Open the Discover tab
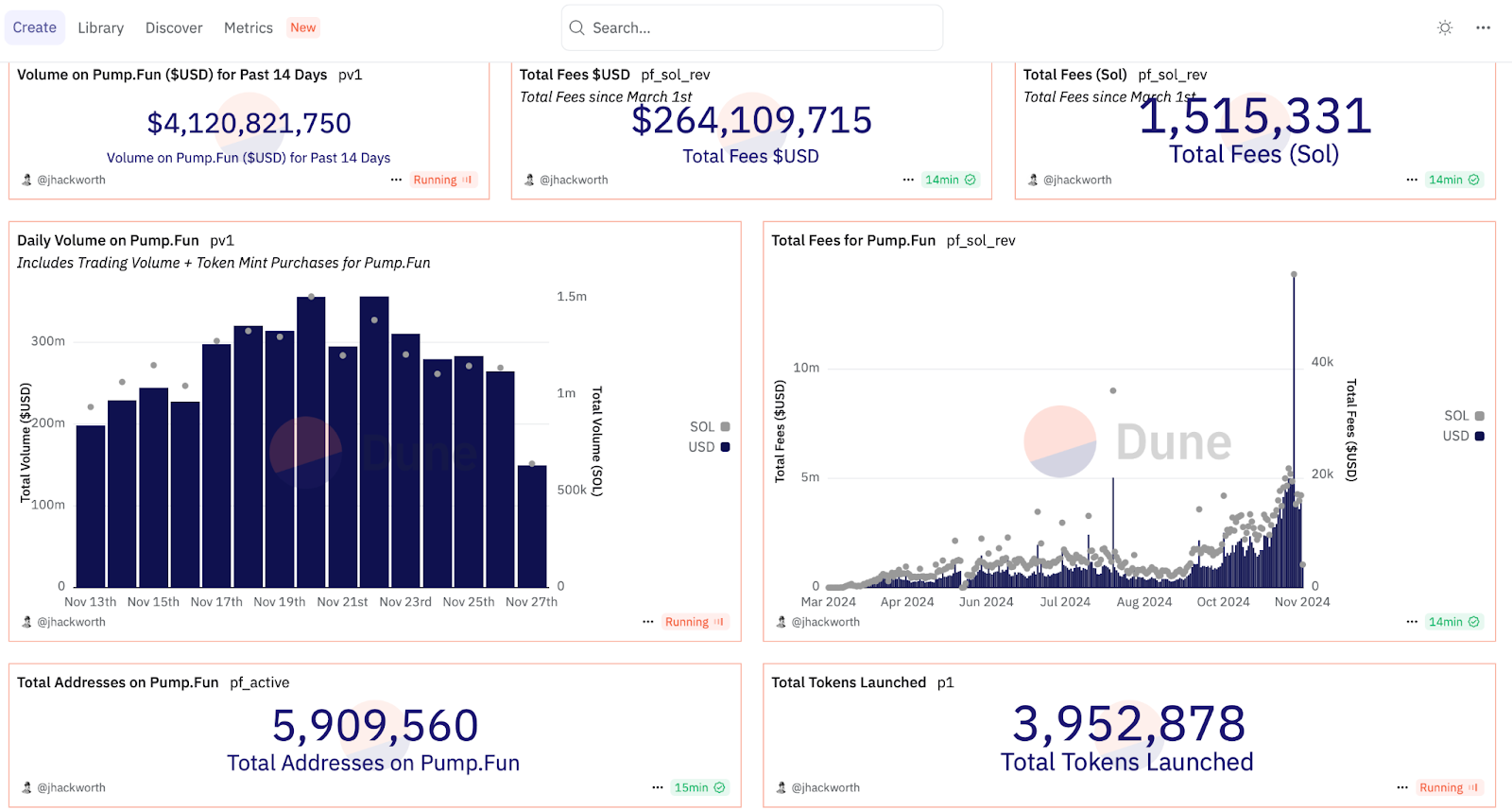The height and width of the screenshot is (810, 1512). pos(174,27)
